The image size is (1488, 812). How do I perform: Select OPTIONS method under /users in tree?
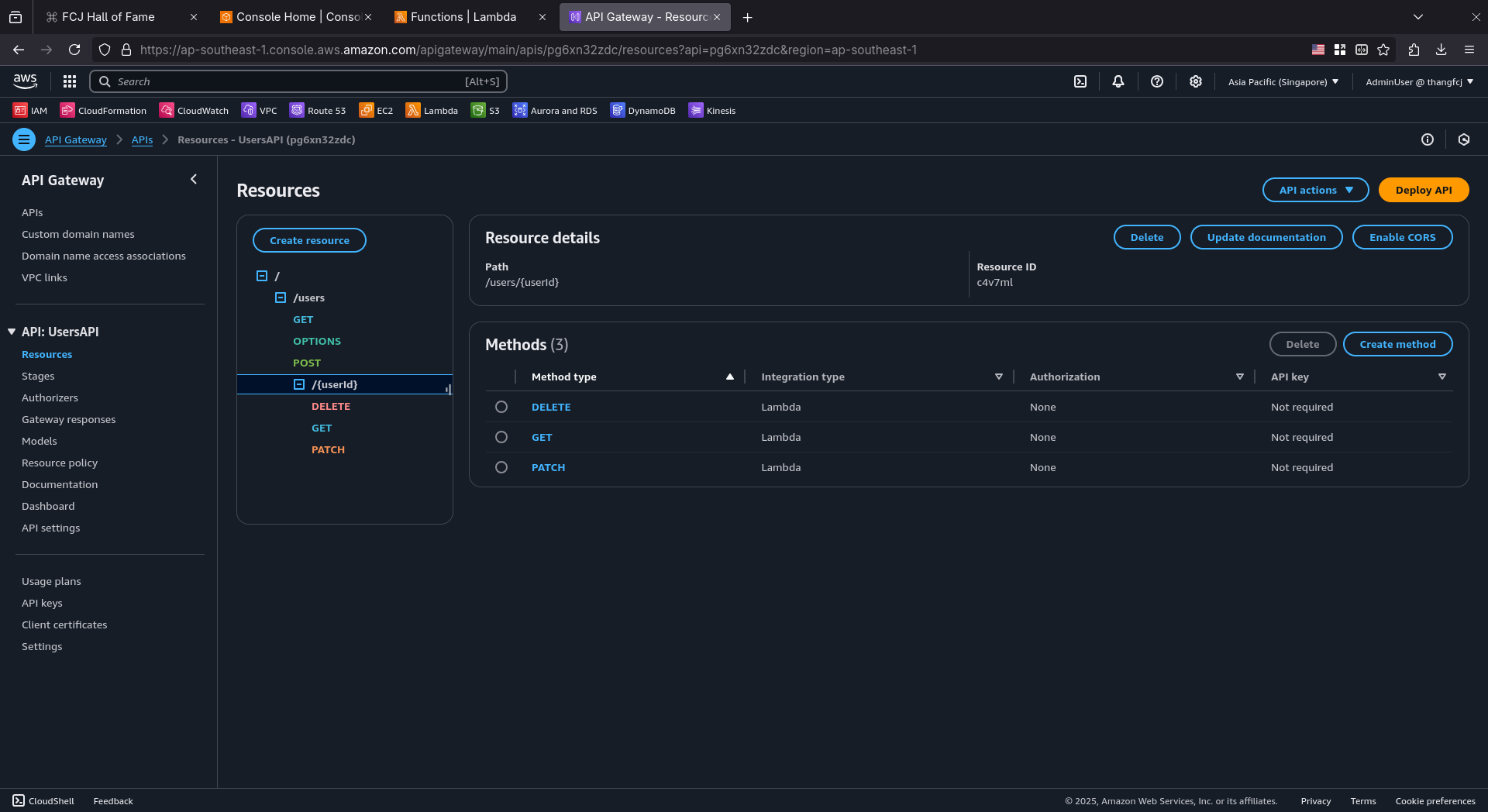(317, 341)
